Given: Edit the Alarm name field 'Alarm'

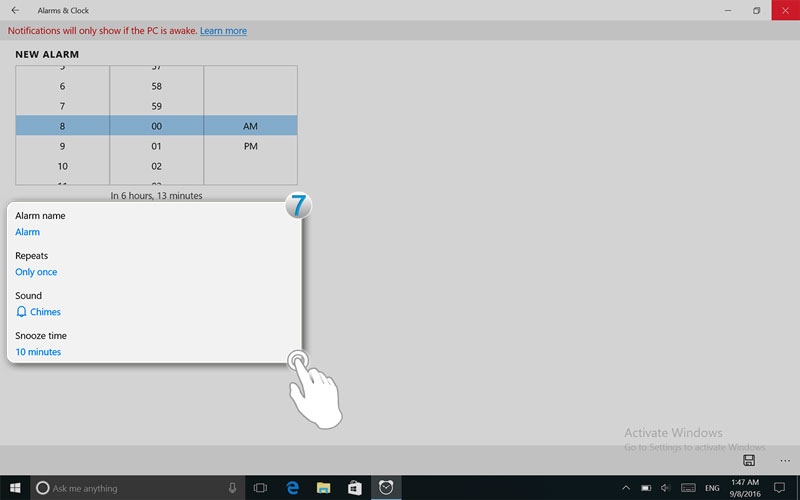Looking at the screenshot, I should pos(28,232).
